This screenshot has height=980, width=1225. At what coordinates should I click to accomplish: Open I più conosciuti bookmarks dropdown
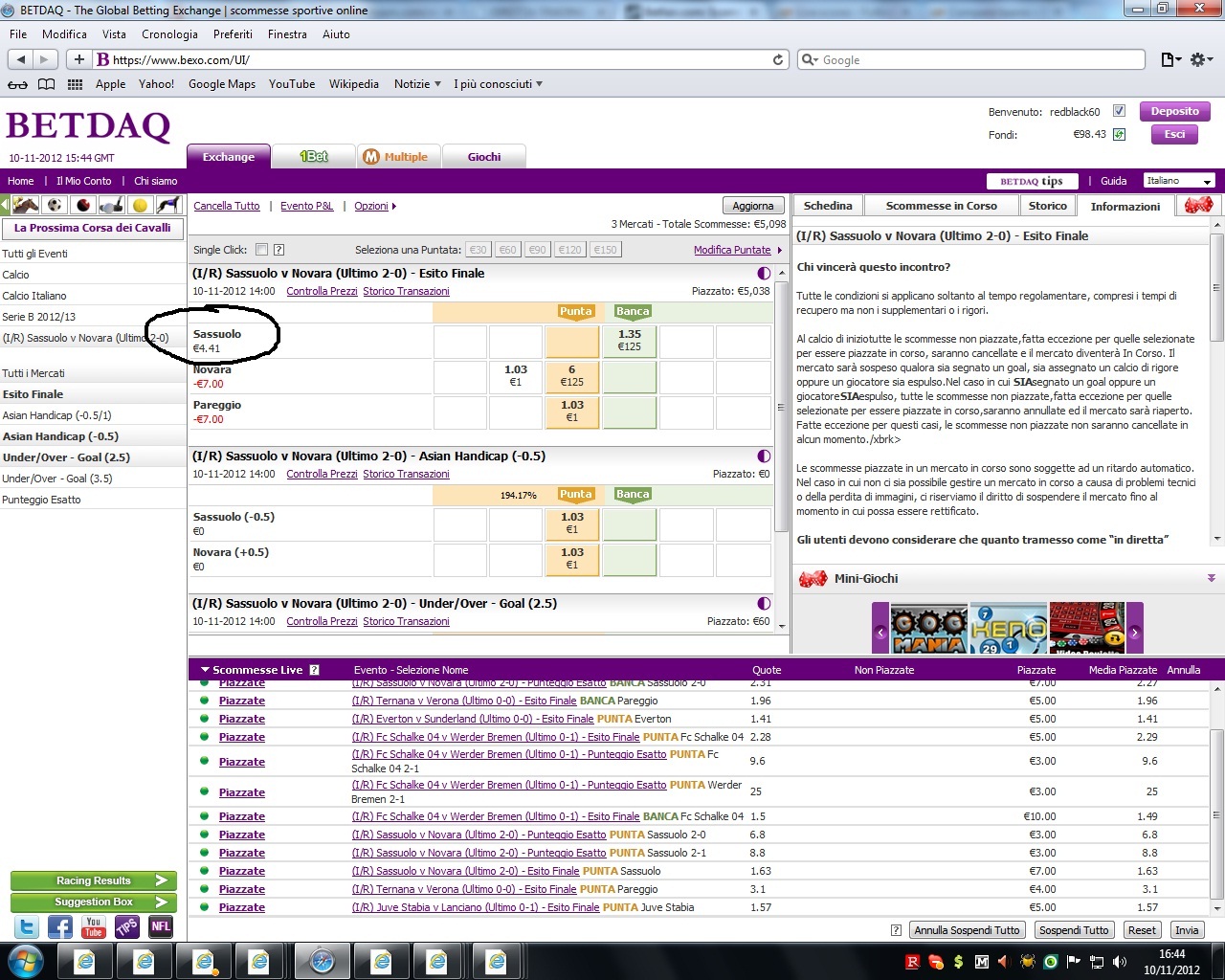coord(498,84)
